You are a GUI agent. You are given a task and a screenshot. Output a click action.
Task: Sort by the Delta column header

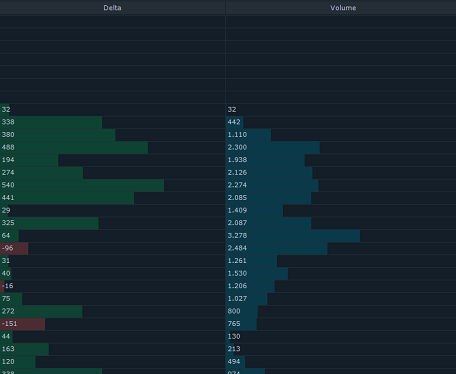coord(112,8)
